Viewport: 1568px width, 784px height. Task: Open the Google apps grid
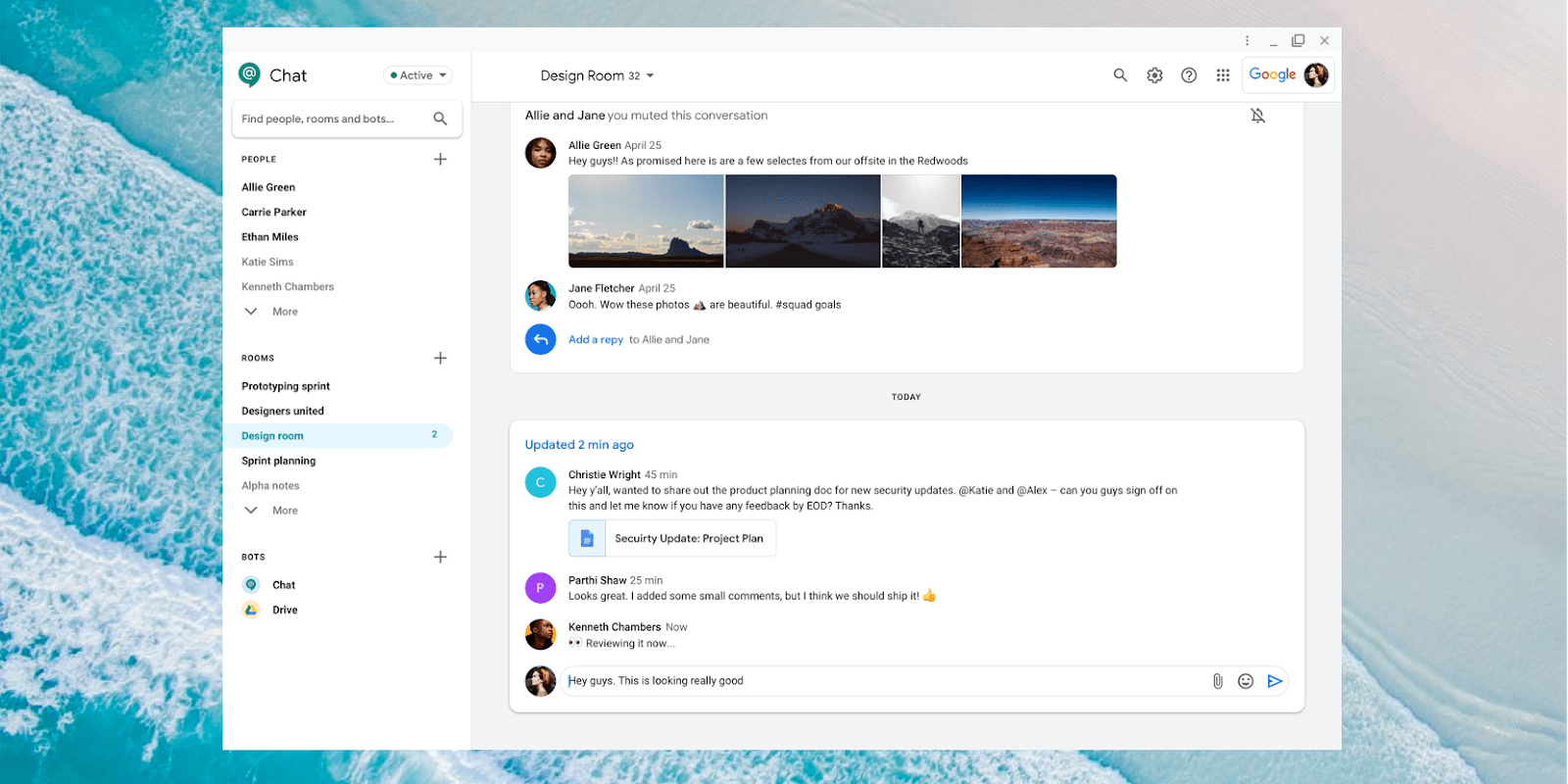tap(1223, 75)
